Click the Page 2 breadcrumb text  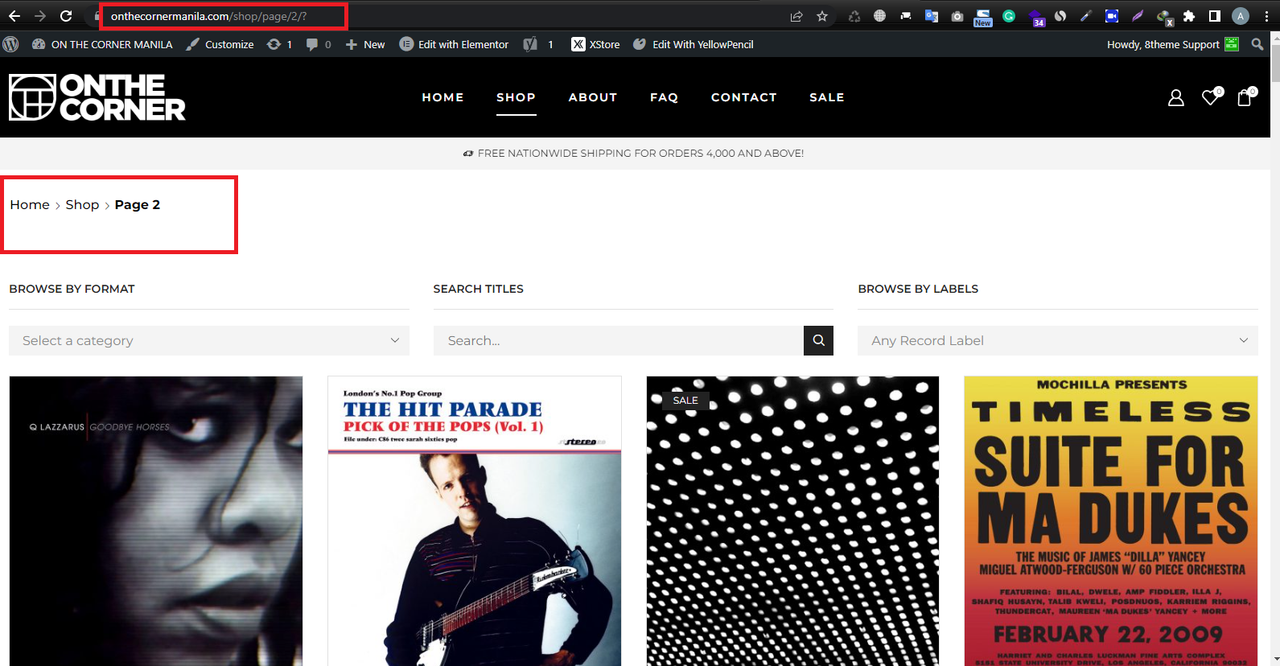click(x=137, y=204)
